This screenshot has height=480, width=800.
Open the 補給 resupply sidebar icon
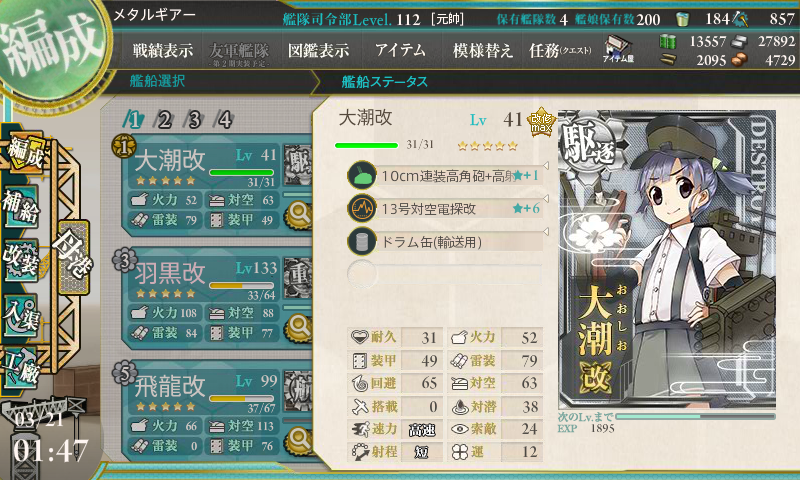(x=20, y=206)
